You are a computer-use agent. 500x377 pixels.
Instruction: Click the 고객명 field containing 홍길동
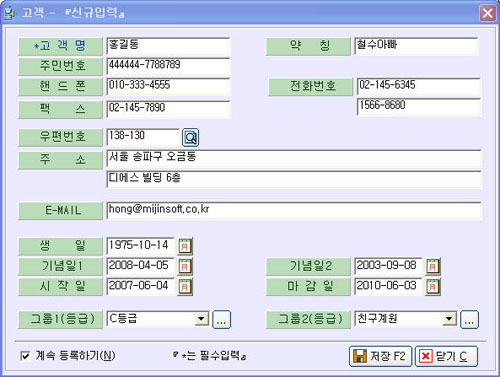(x=168, y=46)
